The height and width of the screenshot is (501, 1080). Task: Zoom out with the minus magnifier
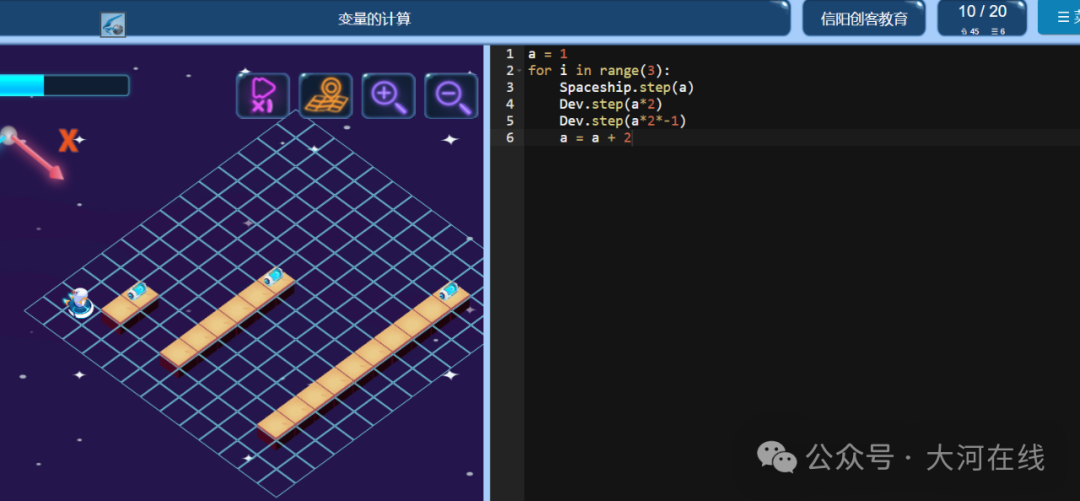(451, 95)
